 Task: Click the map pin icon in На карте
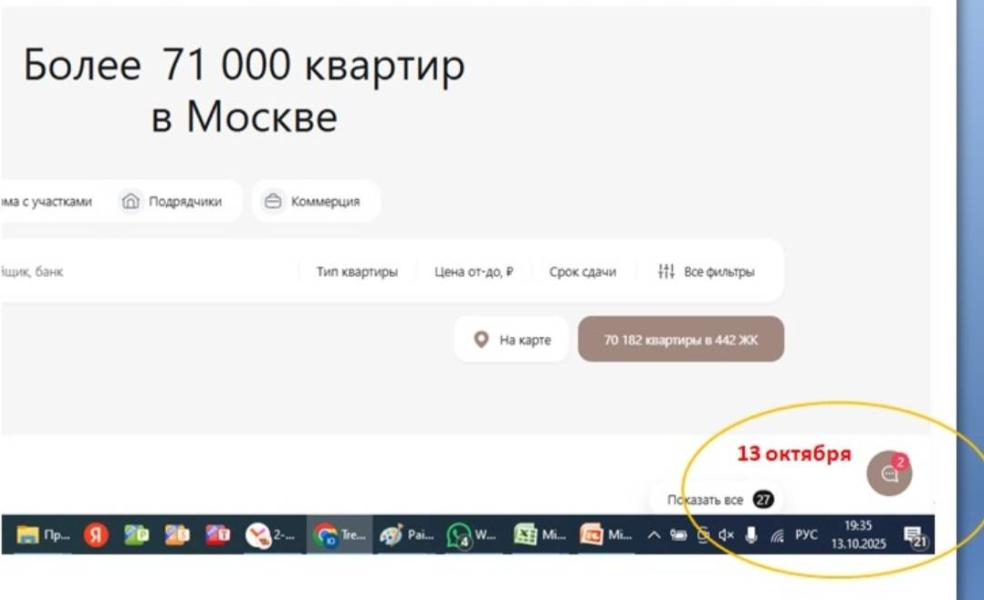click(481, 340)
